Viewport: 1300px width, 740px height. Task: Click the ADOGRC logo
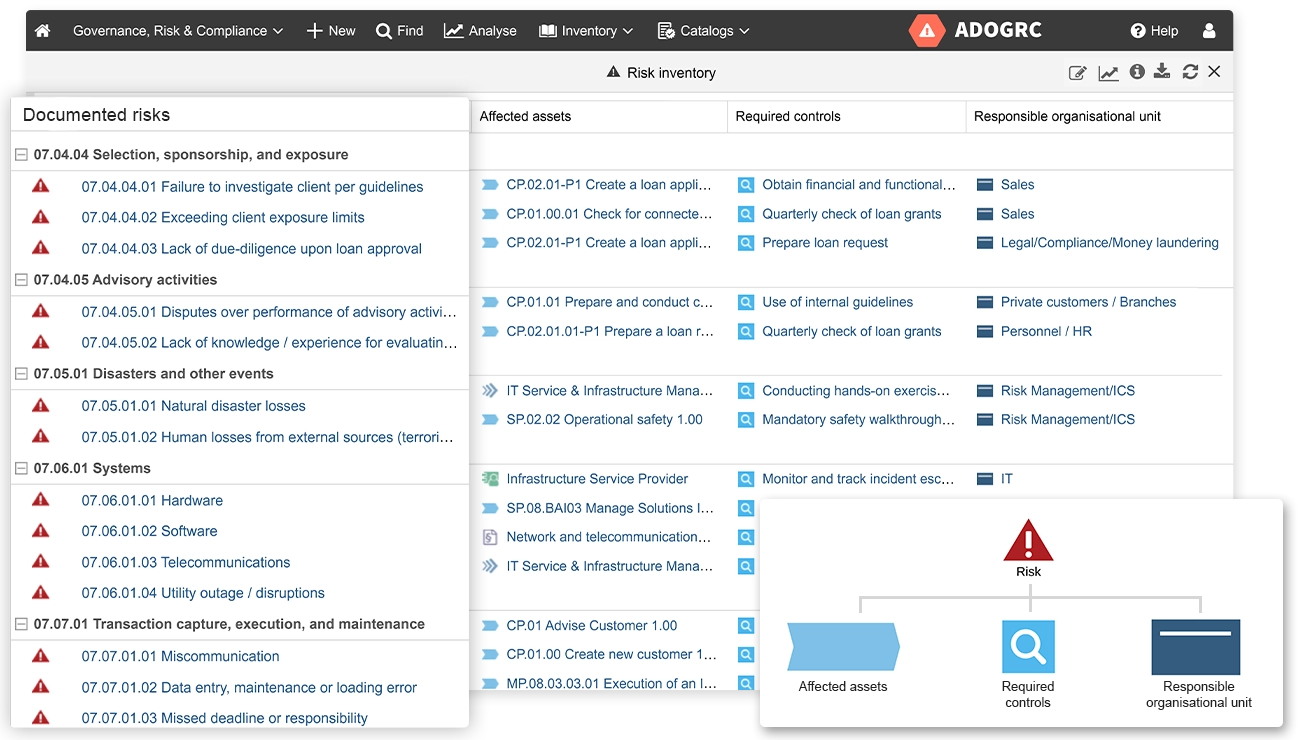pos(976,30)
